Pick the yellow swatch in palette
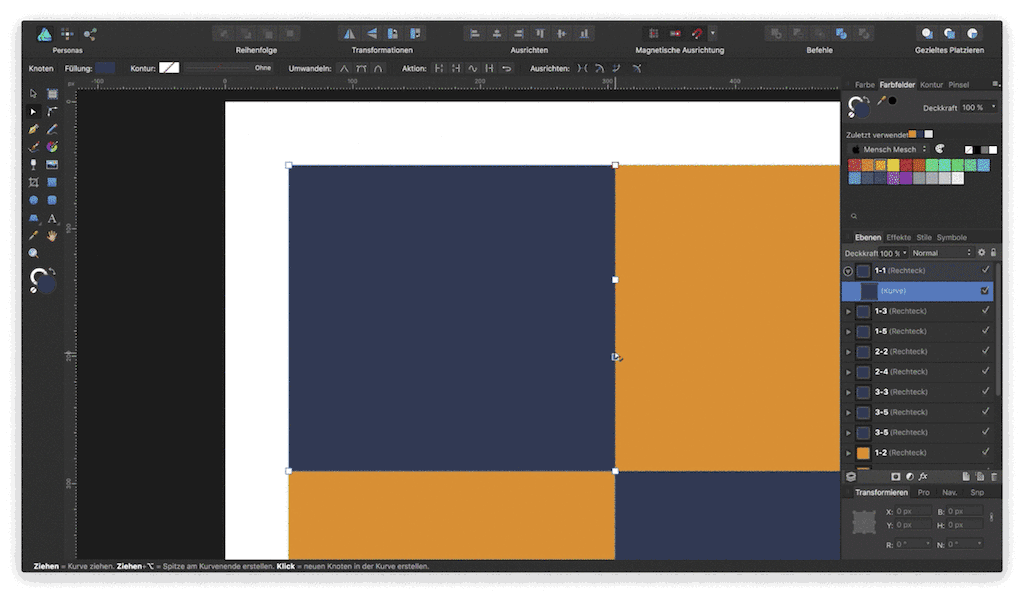 click(893, 165)
